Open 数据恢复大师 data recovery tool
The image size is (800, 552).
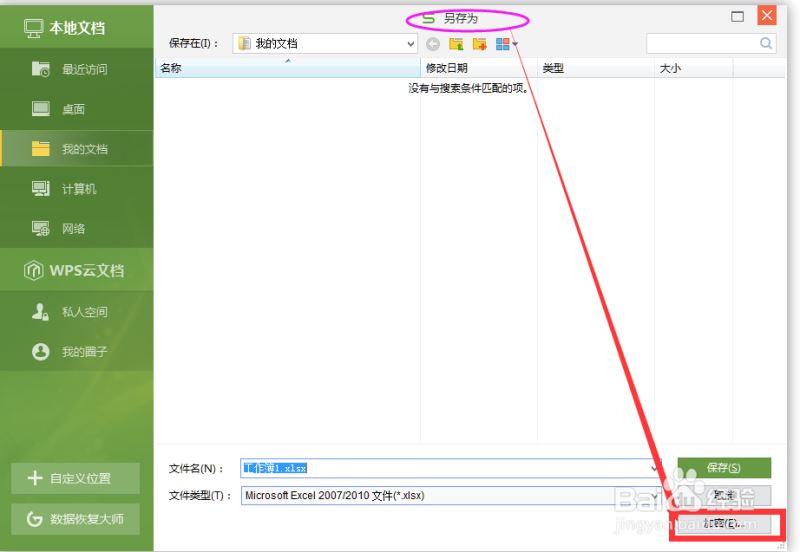[75, 519]
